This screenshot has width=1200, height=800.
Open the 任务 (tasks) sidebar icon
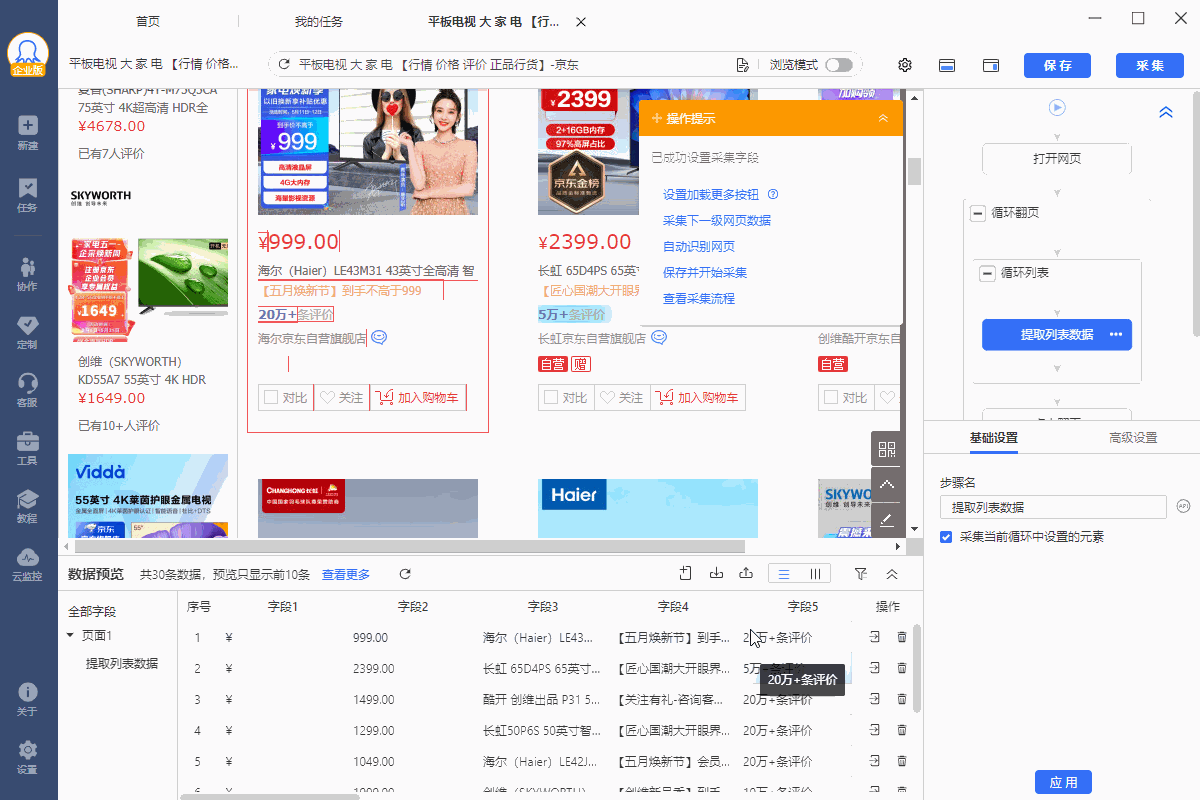(x=28, y=194)
